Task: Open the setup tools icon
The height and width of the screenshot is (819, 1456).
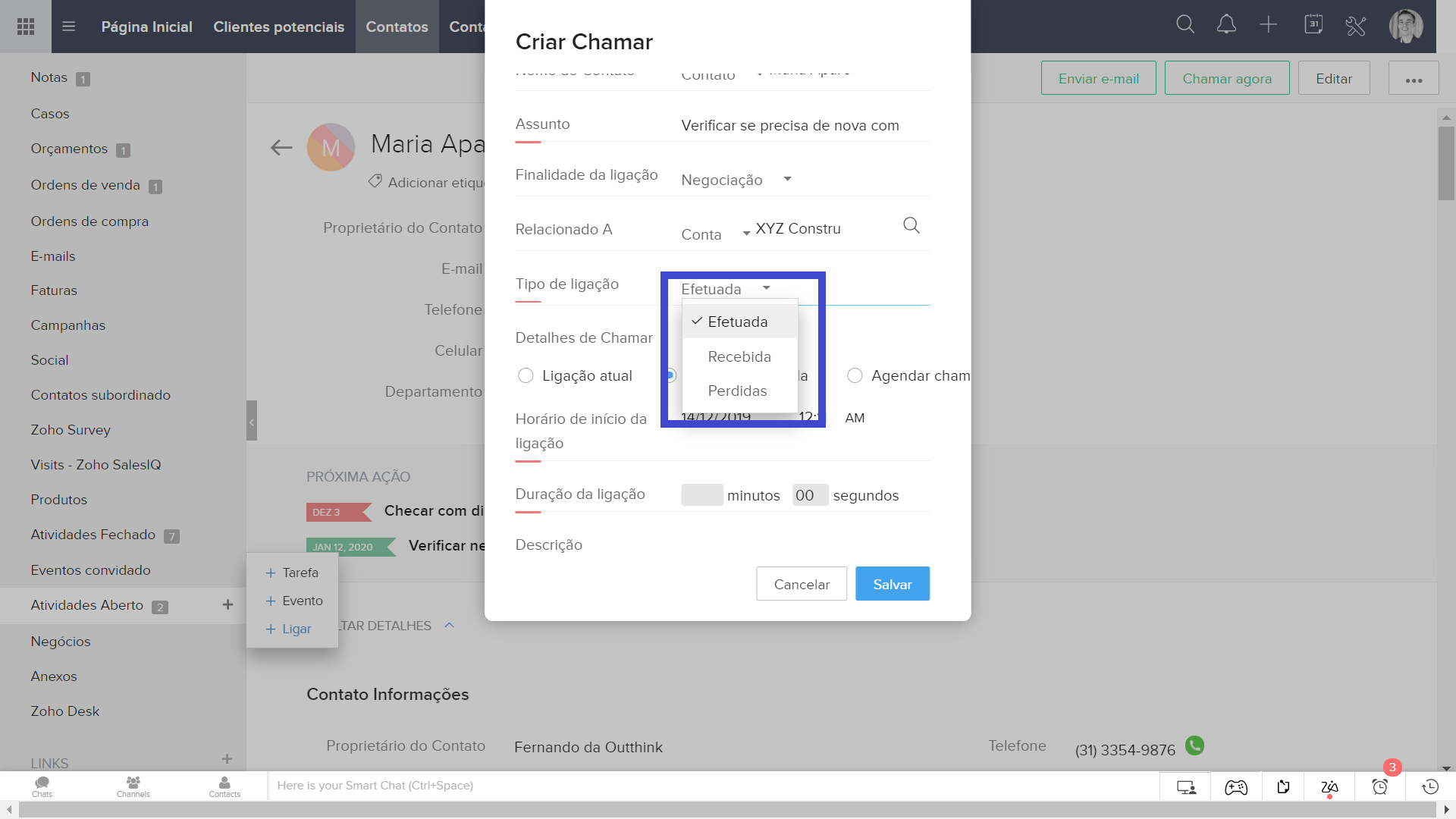Action: pyautogui.click(x=1356, y=27)
